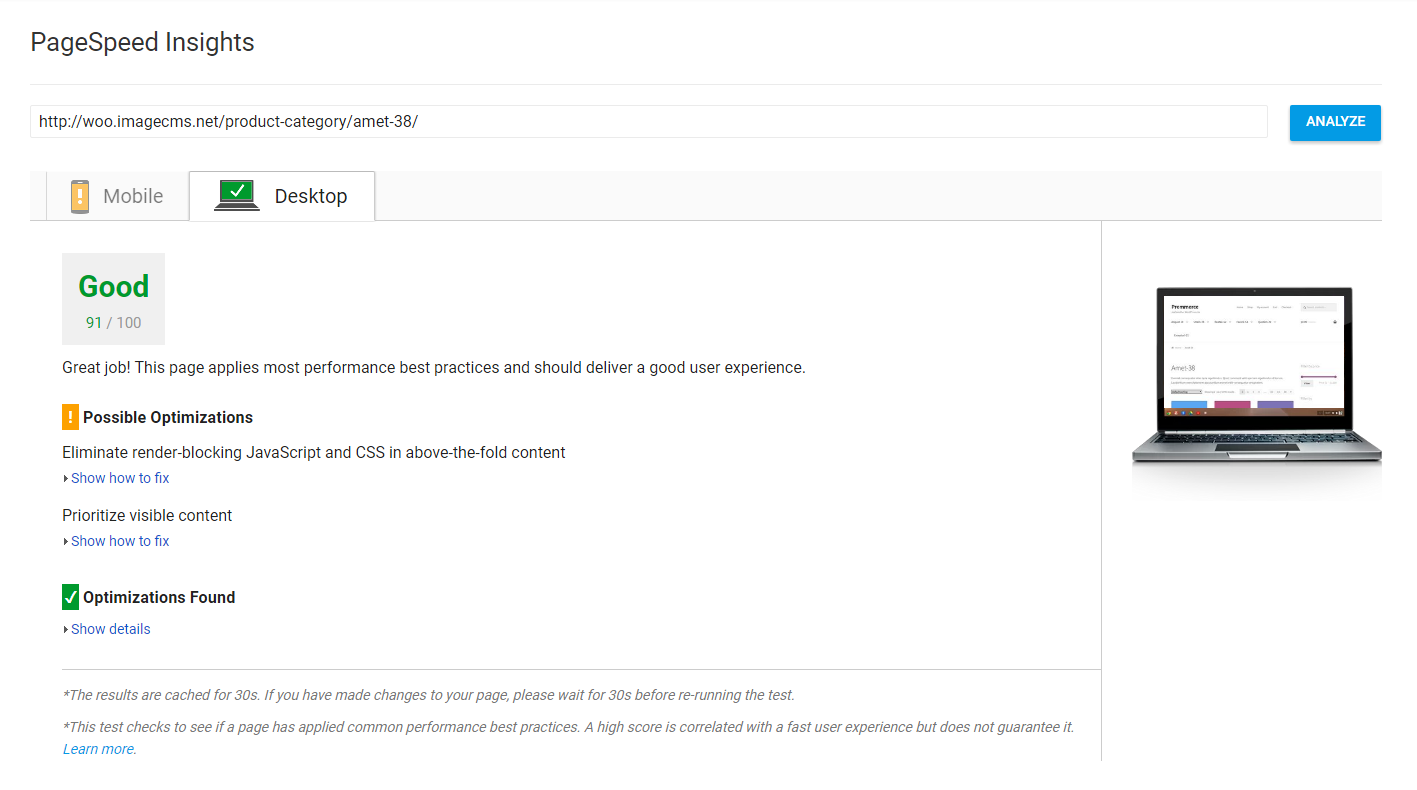This screenshot has width=1417, height=790.
Task: Select the Desktop tab label
Action: tap(311, 196)
